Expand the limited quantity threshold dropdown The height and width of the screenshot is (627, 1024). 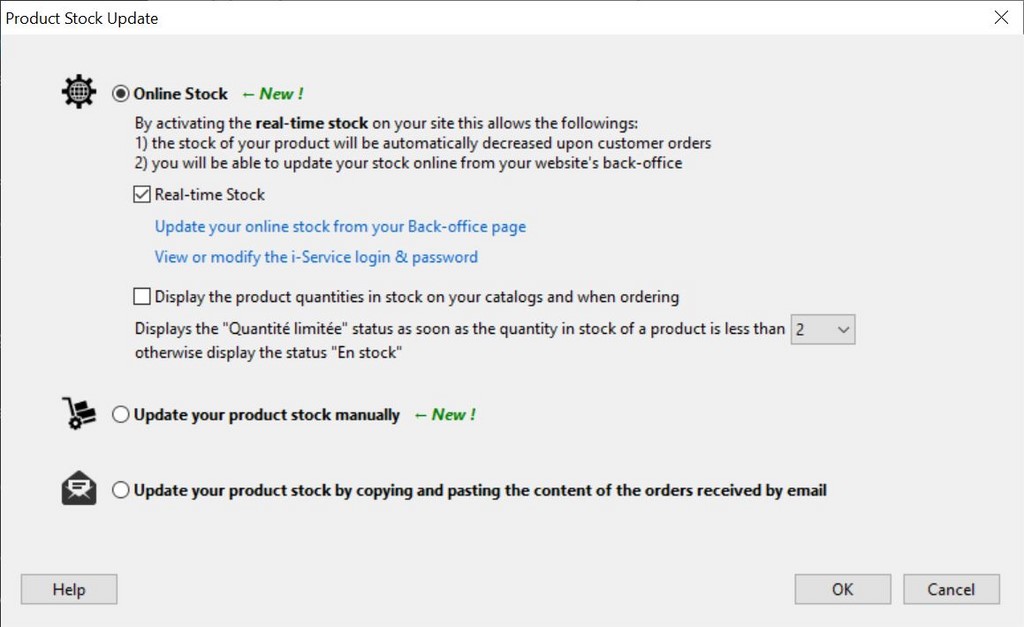tap(842, 329)
